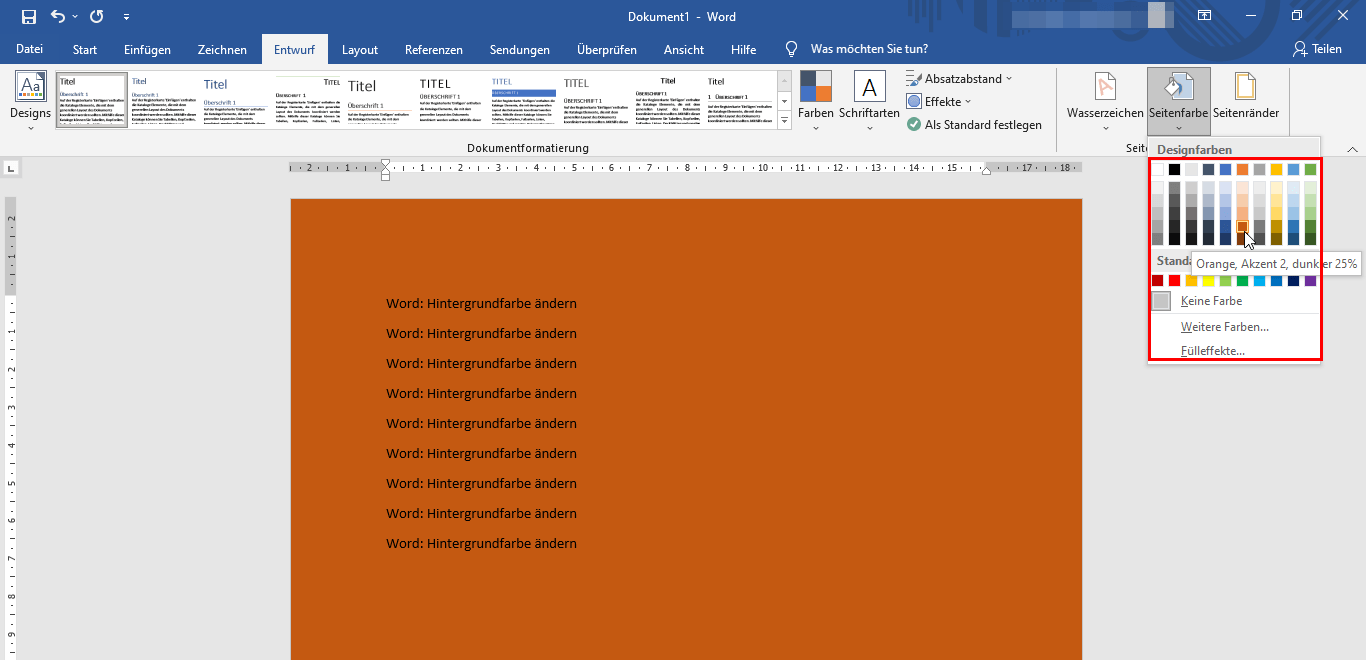Pick the dark navy blue standard color swatch
Image resolution: width=1366 pixels, height=660 pixels.
click(x=1294, y=280)
